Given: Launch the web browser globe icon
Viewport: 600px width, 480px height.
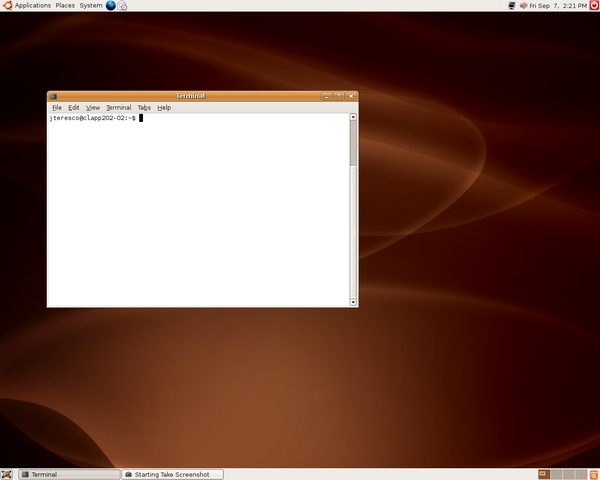Looking at the screenshot, I should (111, 5).
